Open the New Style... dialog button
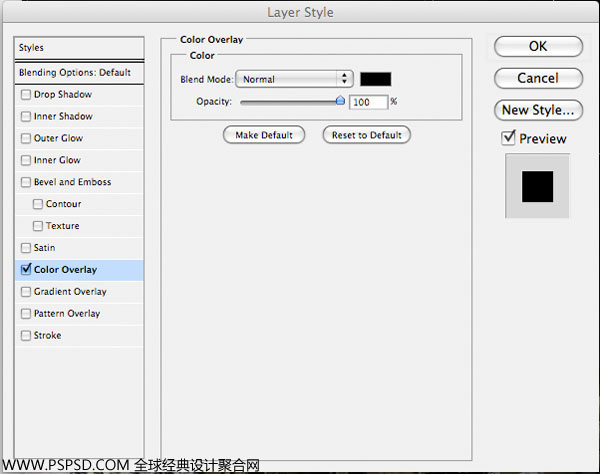 (538, 110)
